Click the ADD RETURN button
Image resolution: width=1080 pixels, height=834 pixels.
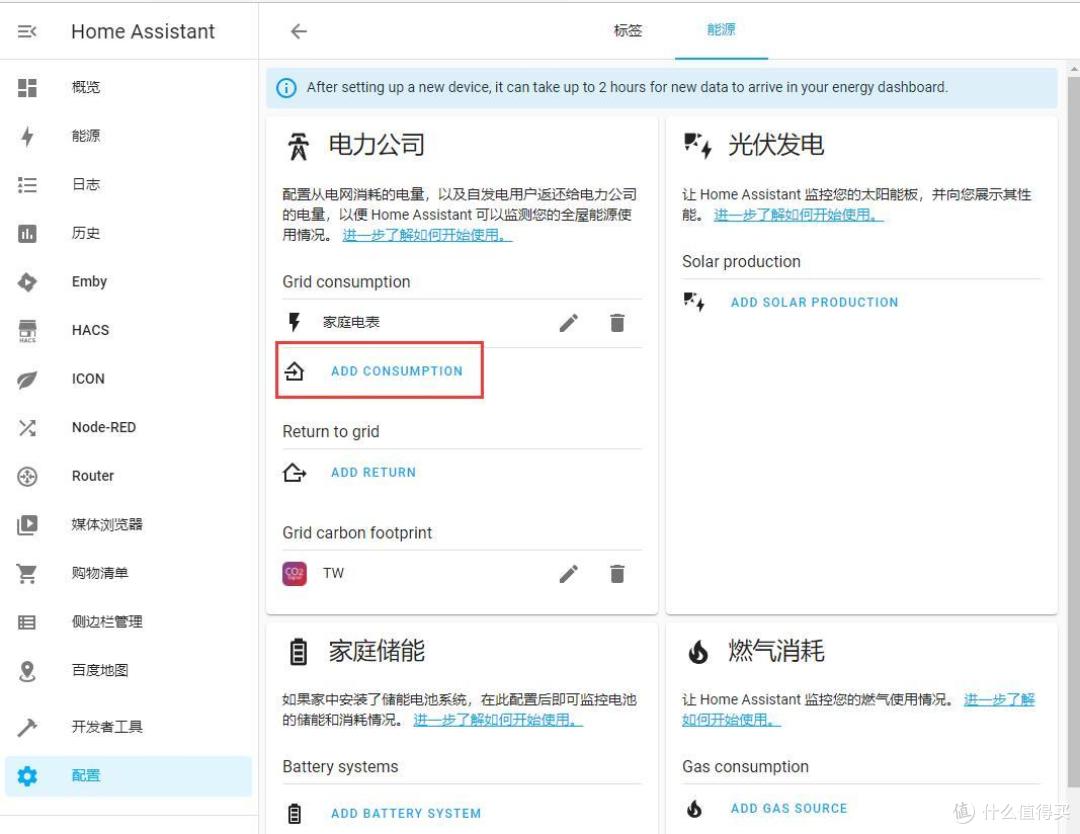click(x=373, y=472)
